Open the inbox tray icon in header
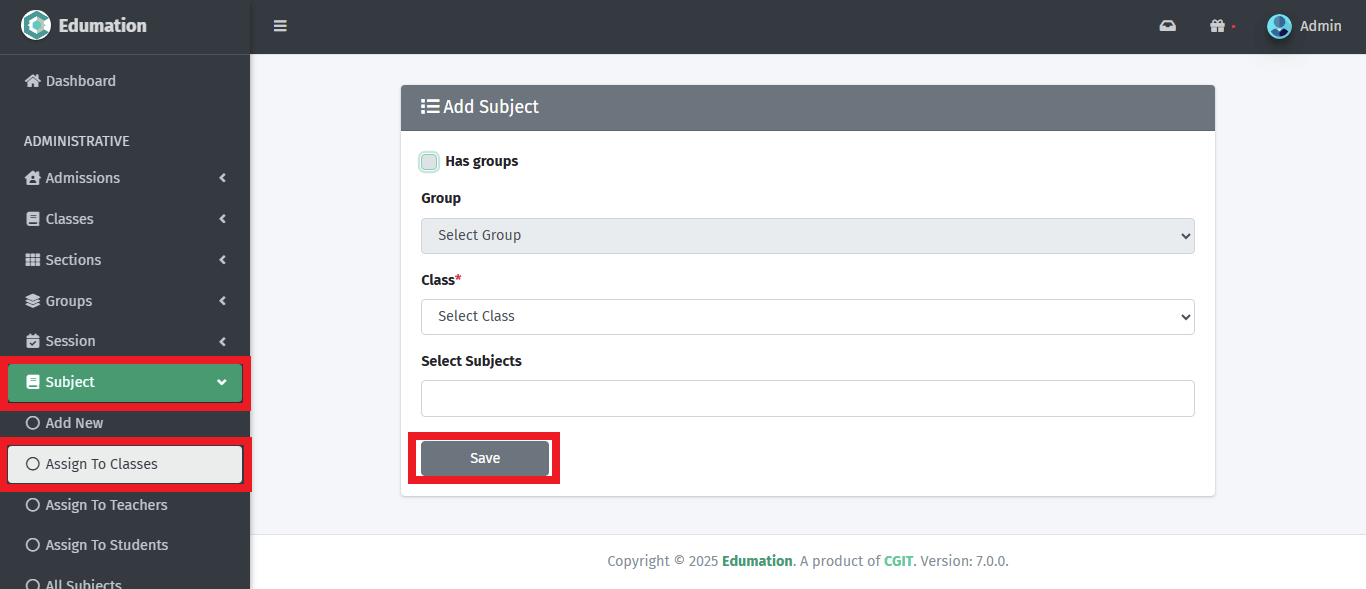Screen dimensions: 1366x589 1167,26
